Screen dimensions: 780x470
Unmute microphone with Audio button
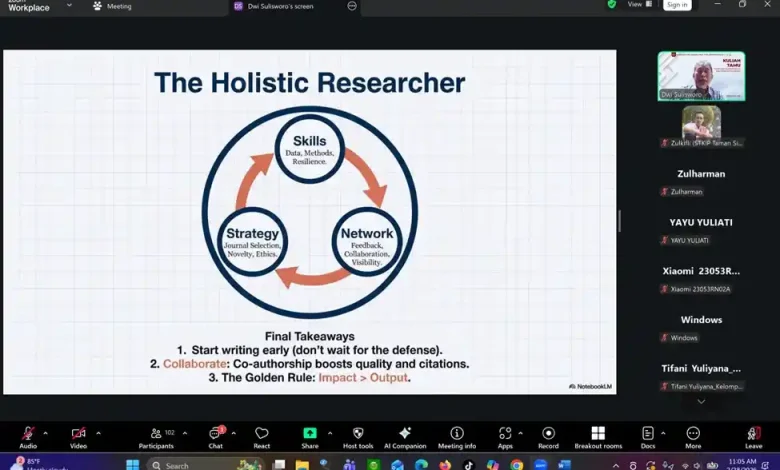point(28,436)
